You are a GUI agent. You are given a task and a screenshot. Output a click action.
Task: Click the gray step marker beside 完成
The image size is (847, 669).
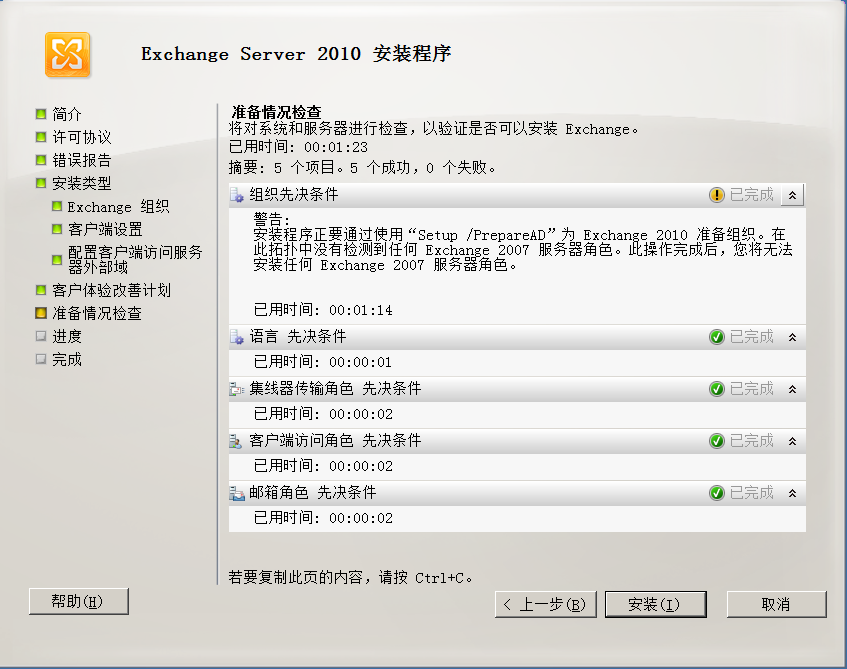[x=41, y=359]
